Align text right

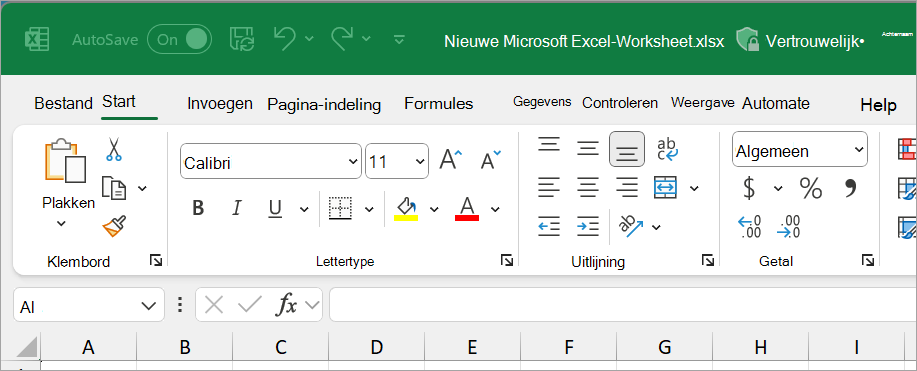627,187
